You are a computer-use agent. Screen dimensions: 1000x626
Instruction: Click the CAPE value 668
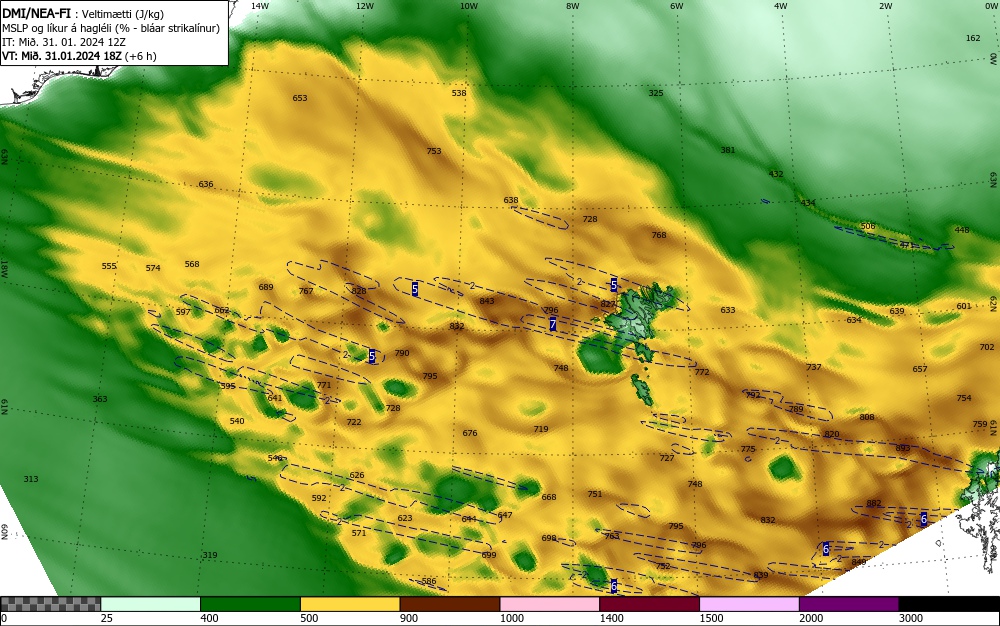549,497
